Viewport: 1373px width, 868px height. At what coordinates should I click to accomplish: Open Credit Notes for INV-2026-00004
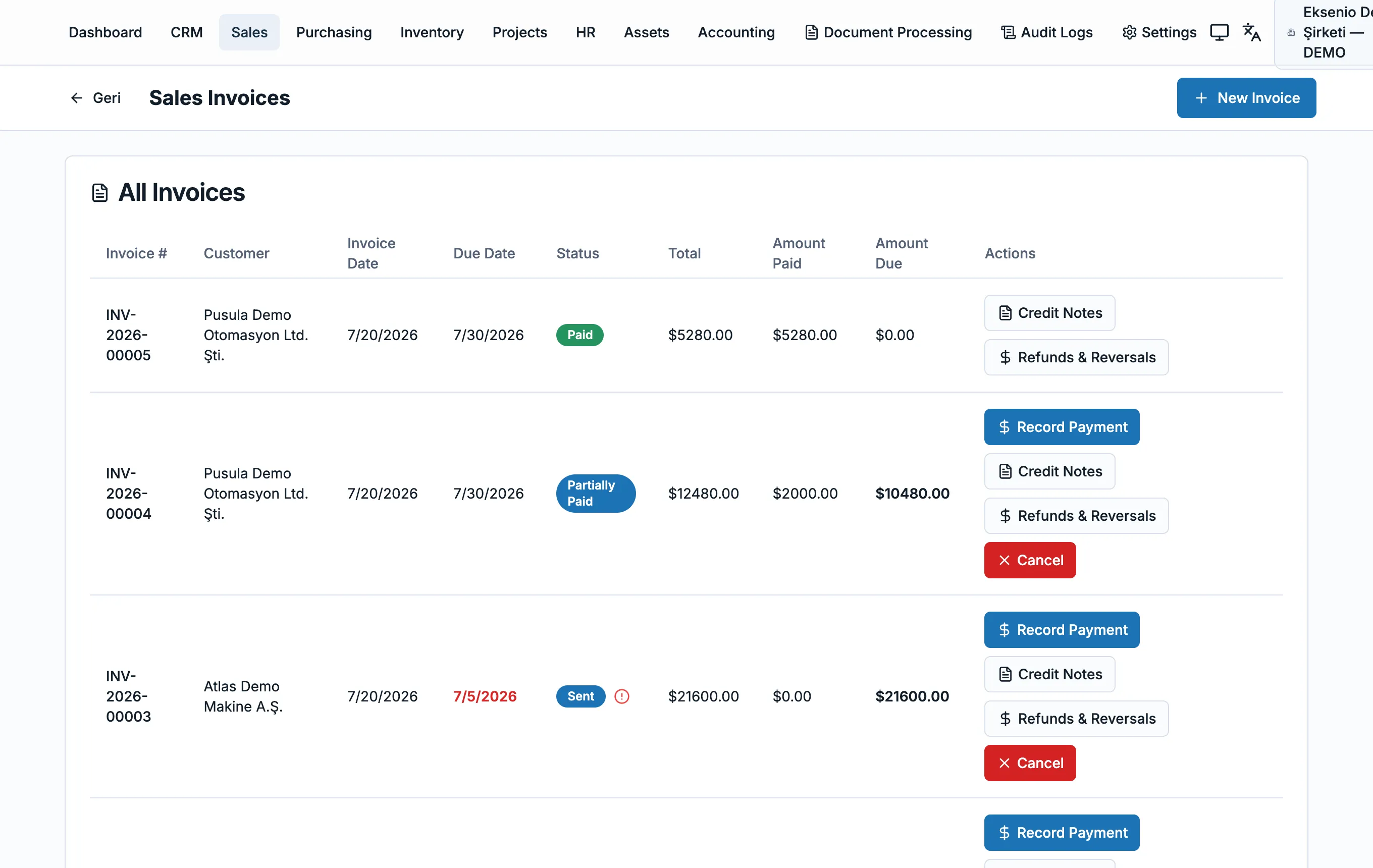click(1050, 471)
